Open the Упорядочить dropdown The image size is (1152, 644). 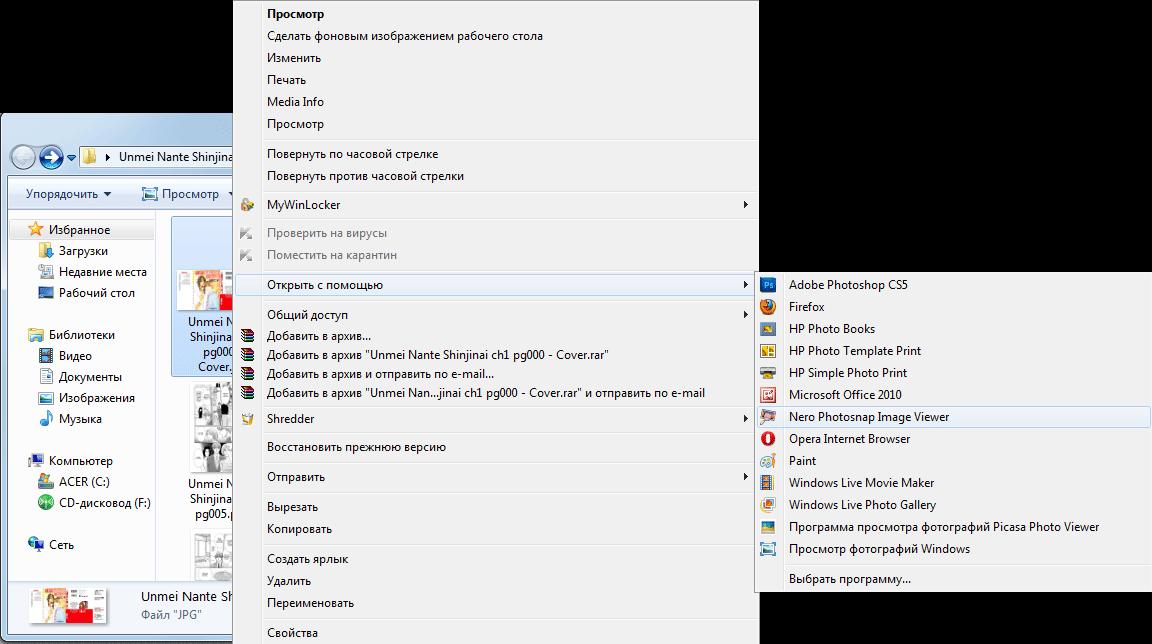tap(68, 194)
